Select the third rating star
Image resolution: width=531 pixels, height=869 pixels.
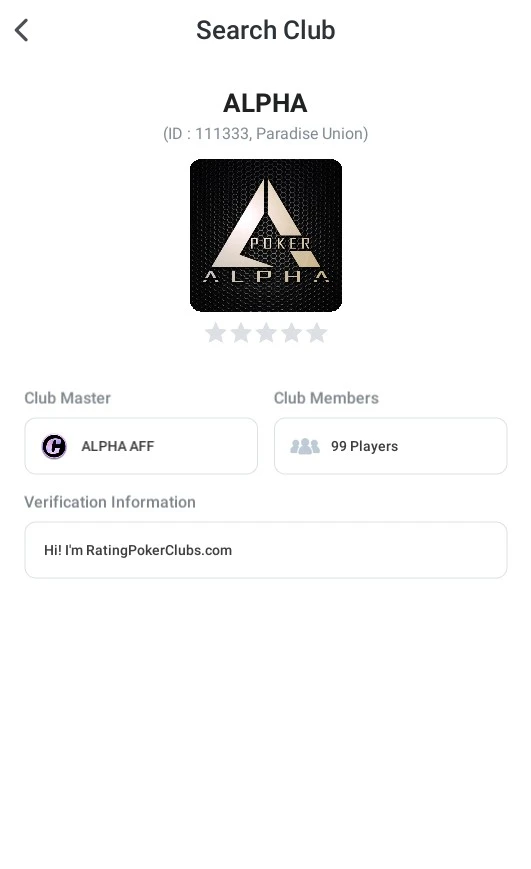tap(266, 333)
